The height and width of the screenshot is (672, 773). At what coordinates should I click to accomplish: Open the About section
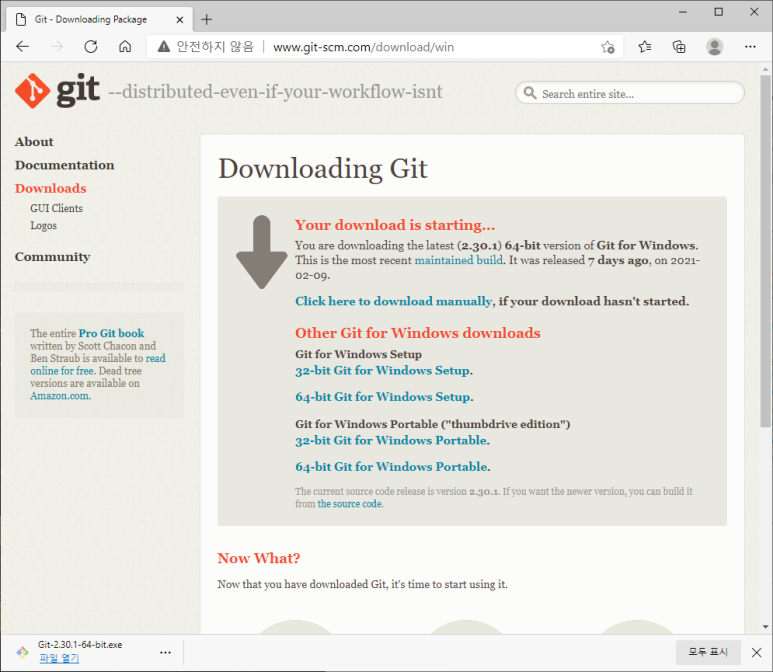(x=34, y=142)
